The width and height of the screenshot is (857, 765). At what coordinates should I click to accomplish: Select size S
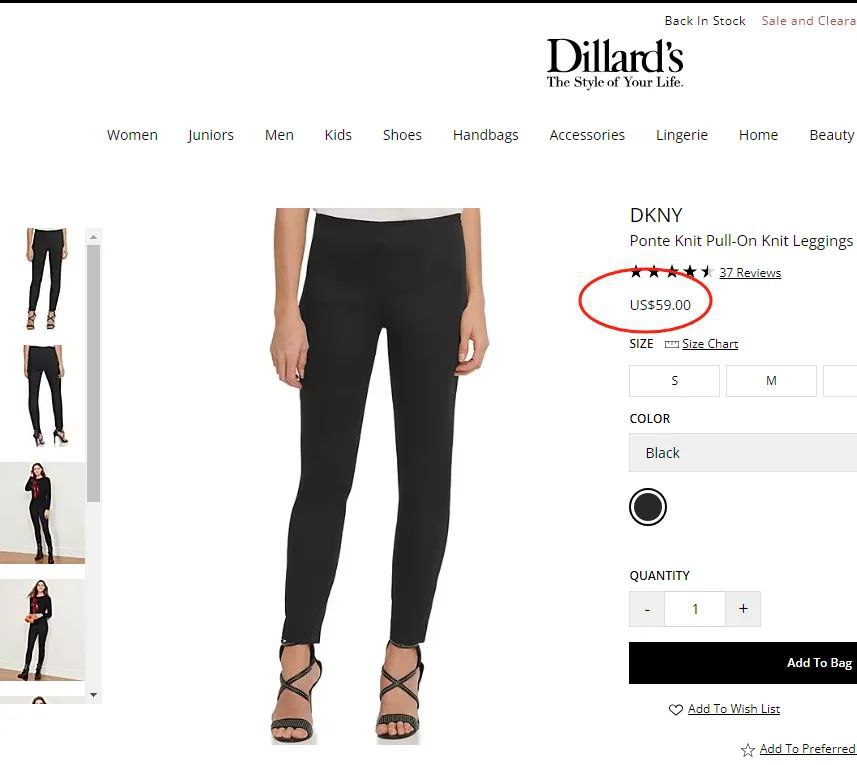(x=674, y=381)
